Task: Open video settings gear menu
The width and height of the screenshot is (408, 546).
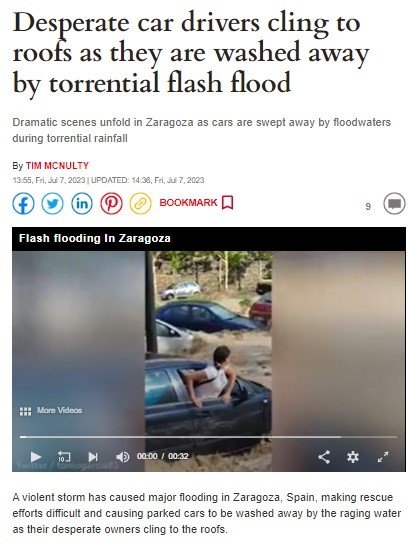Action: coord(353,457)
